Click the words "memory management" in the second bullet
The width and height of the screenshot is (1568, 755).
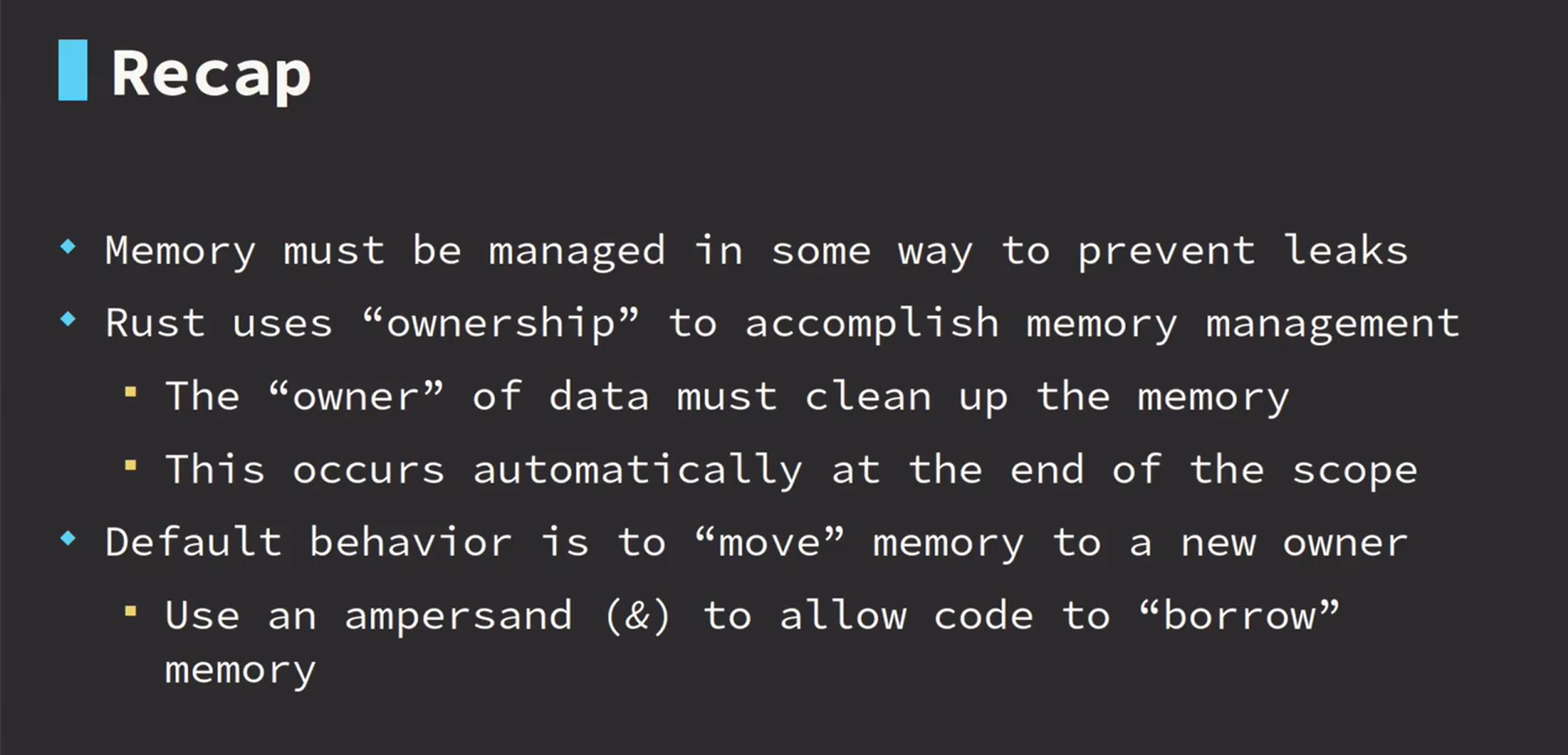point(1242,323)
